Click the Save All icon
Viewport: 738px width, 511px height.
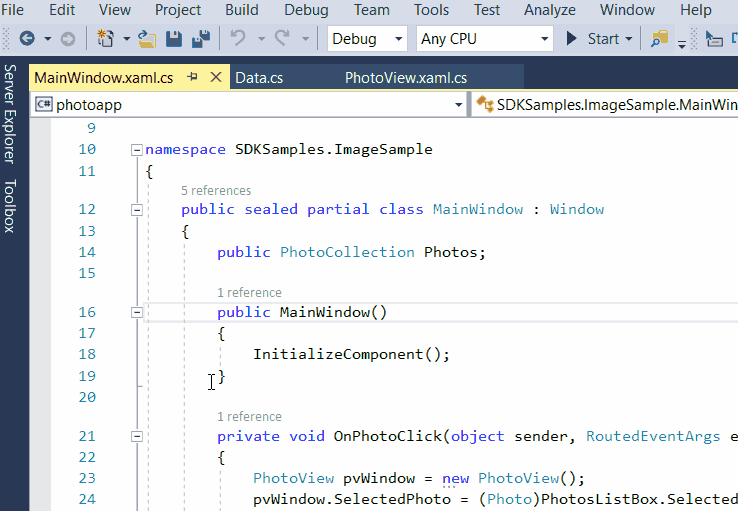pos(201,39)
